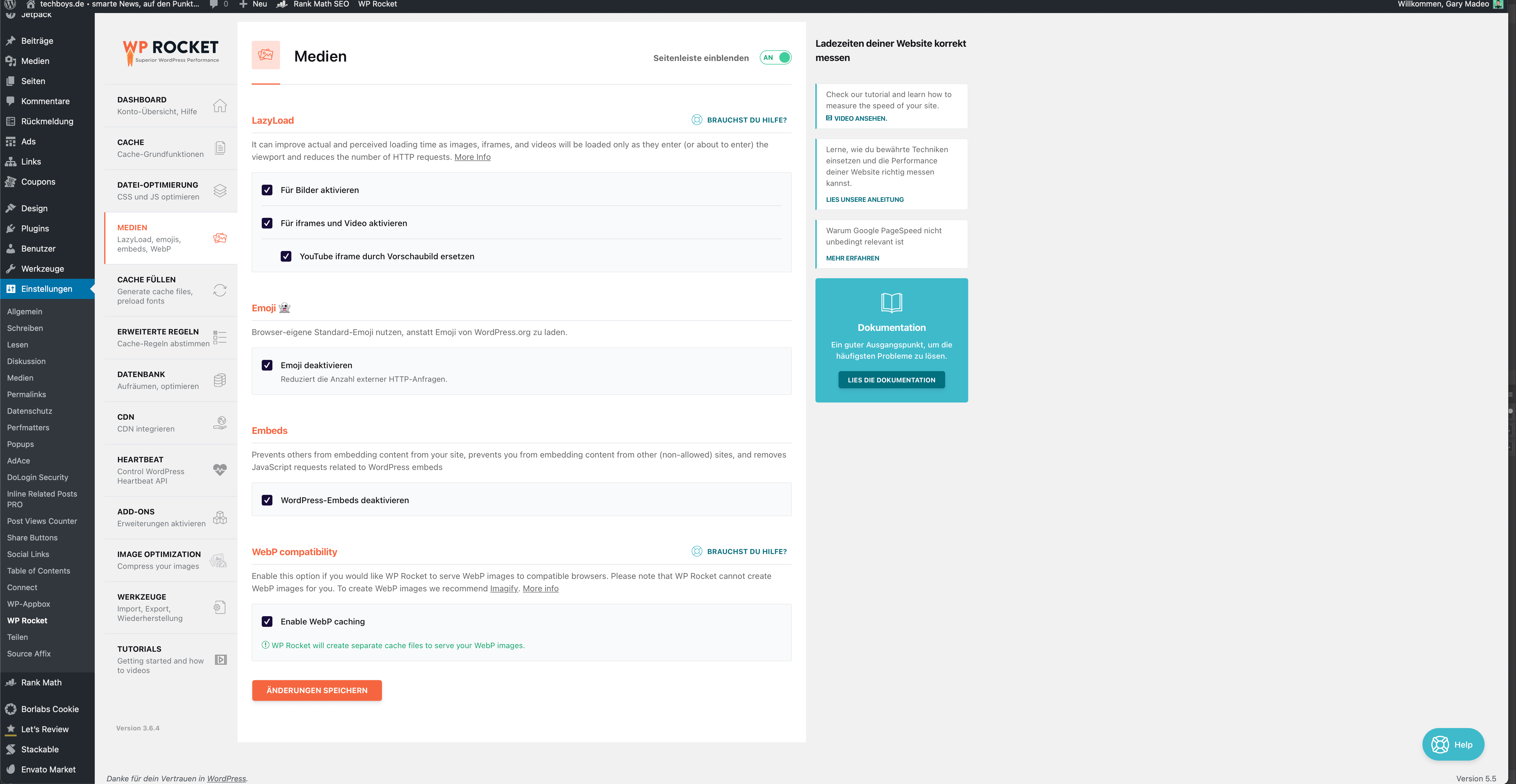The image size is (1516, 784).
Task: Click the Envato Market icon
Action: tap(11, 769)
